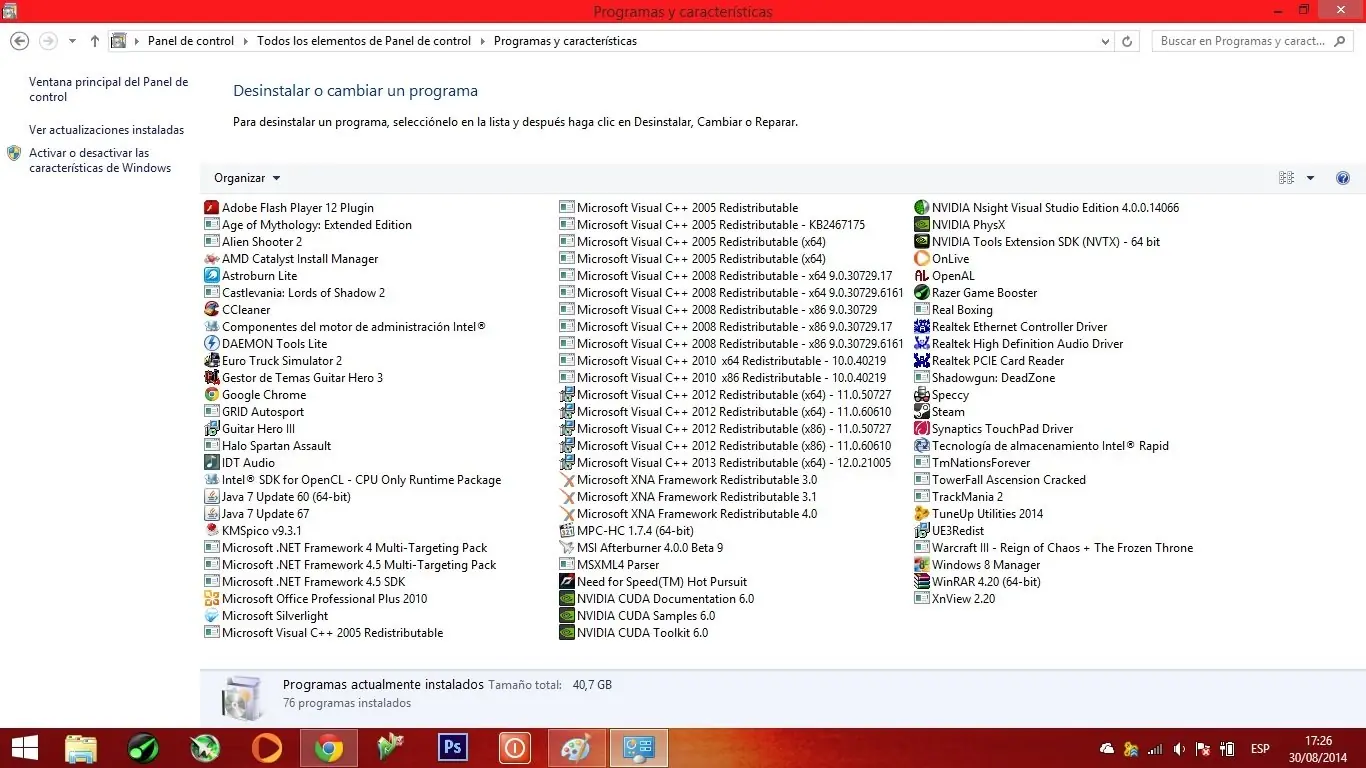Open the Windows Start button
The image size is (1366, 768).
[x=24, y=748]
